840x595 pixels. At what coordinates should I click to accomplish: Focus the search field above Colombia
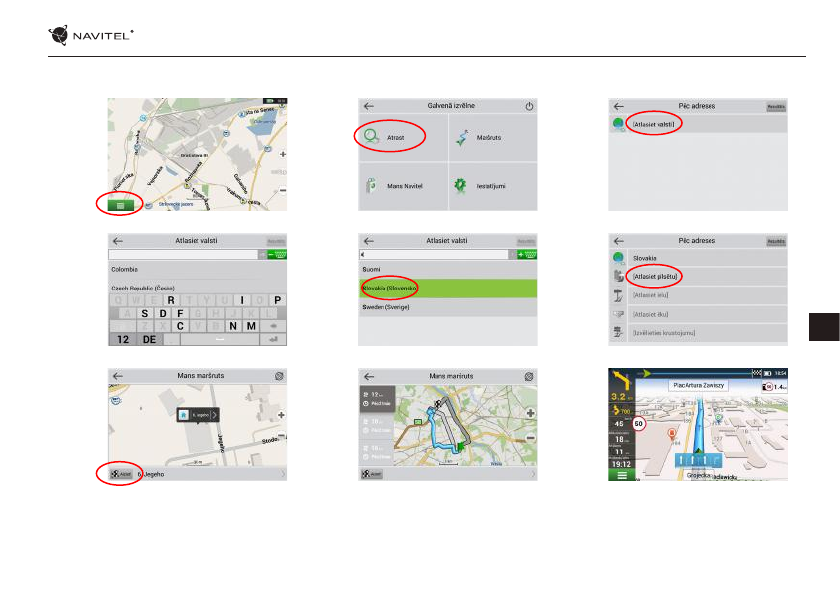click(x=183, y=255)
